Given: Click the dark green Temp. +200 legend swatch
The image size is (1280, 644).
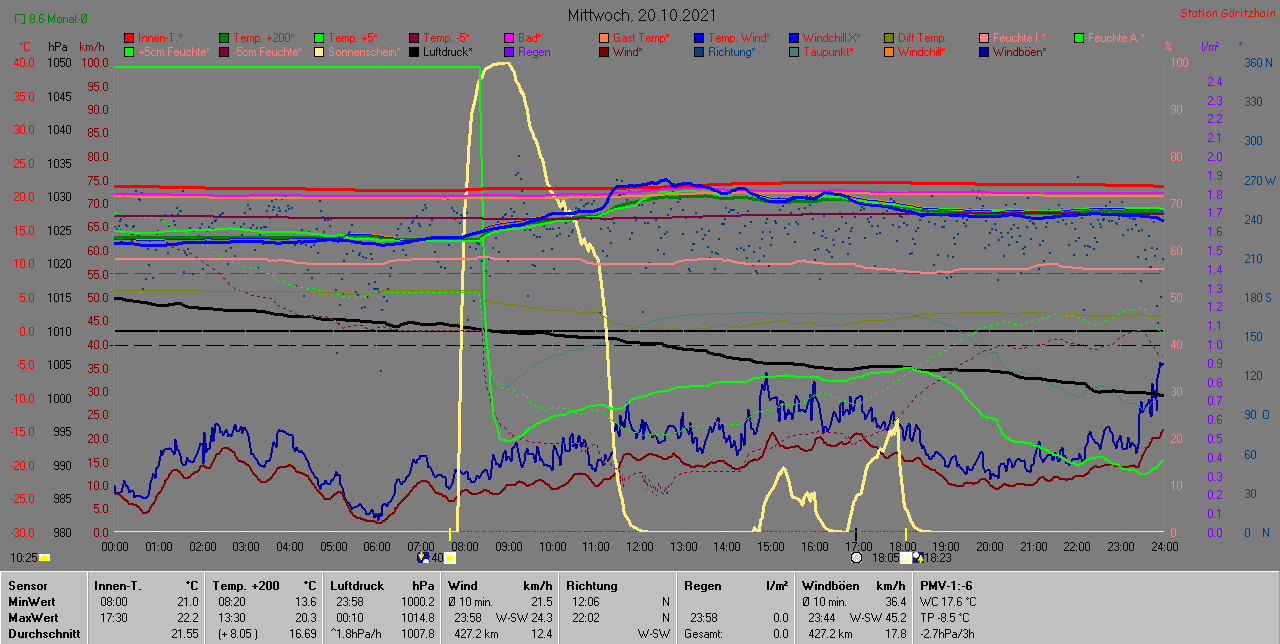Looking at the screenshot, I should [x=224, y=38].
